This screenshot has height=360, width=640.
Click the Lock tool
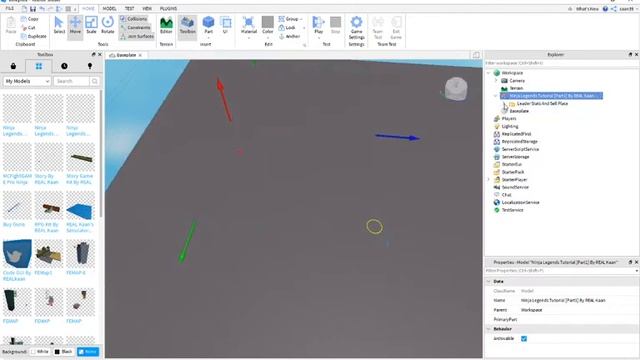(x=287, y=28)
